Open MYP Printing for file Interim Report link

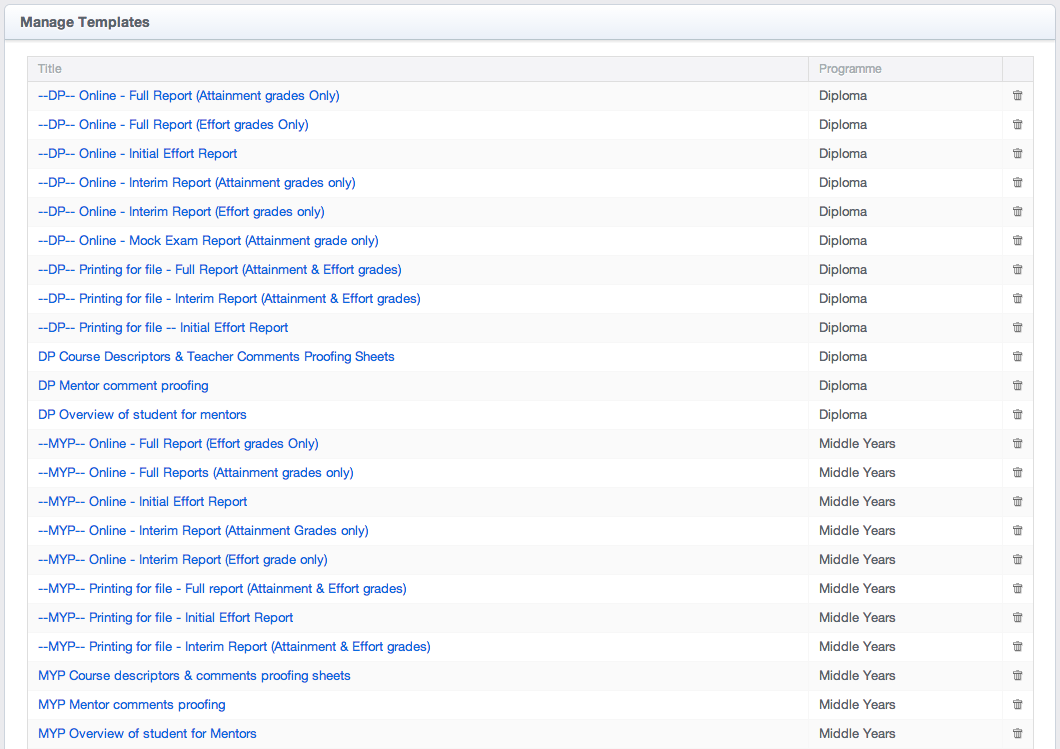[x=235, y=648]
